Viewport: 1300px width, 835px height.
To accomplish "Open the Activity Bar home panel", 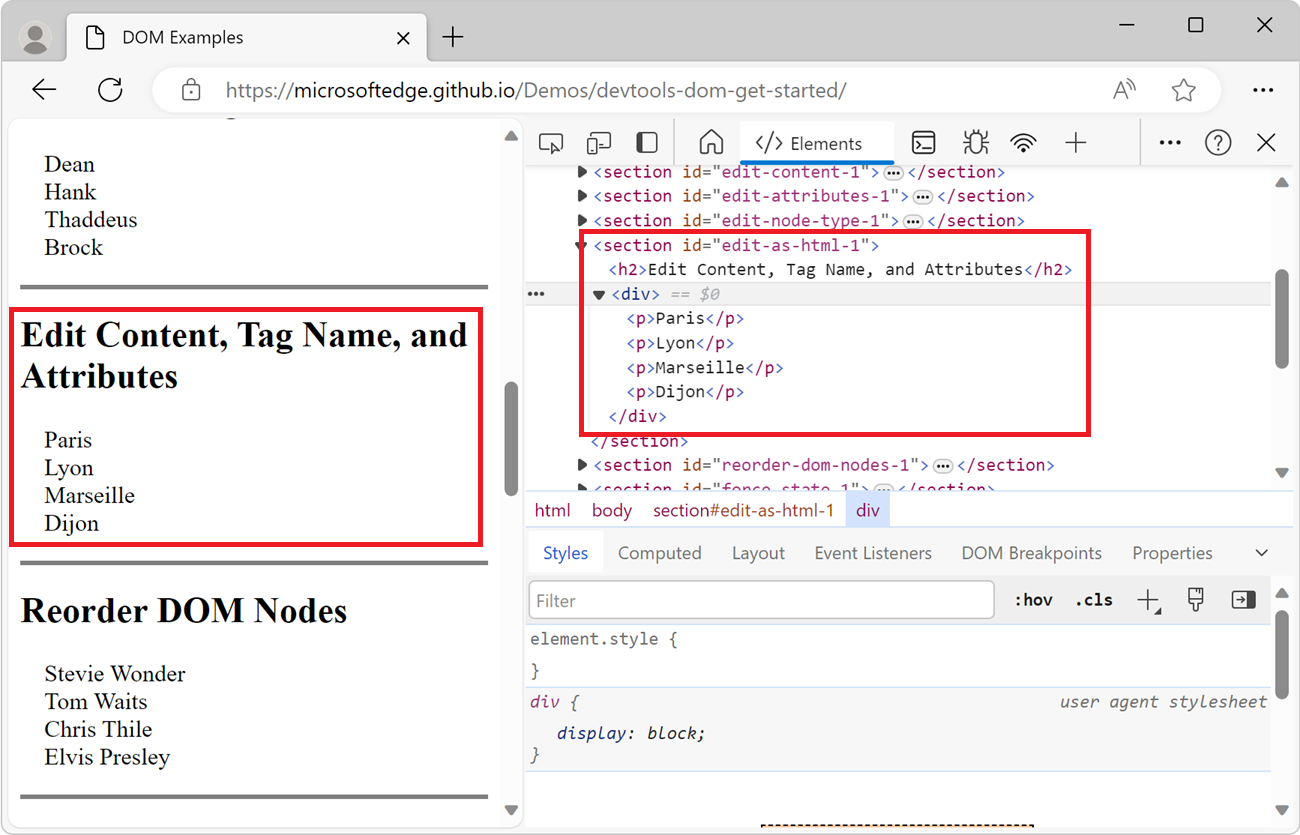I will (x=711, y=142).
